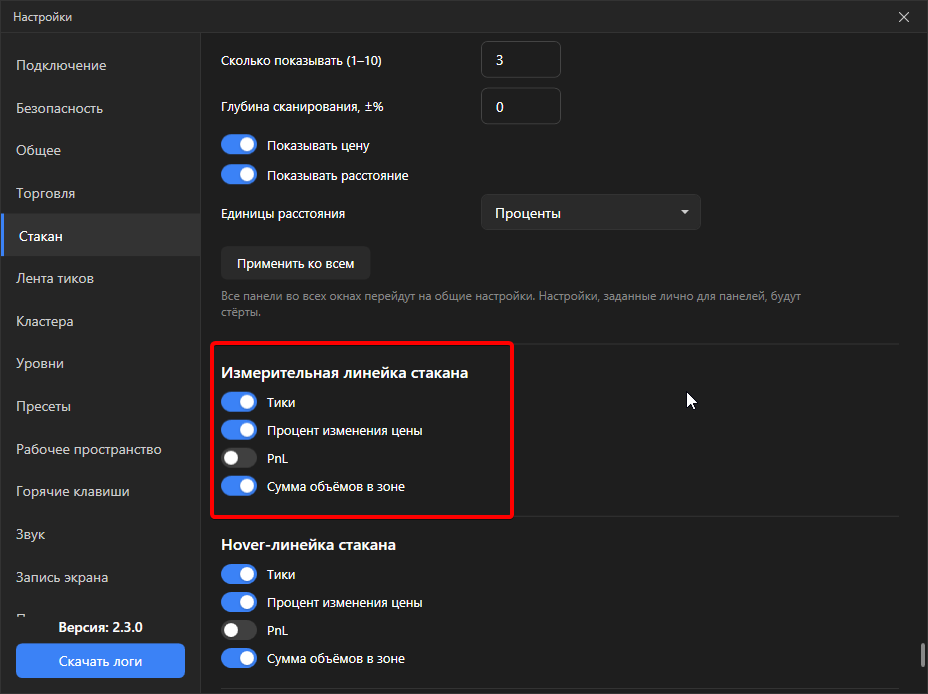
Task: Select the Стакан section in the sidebar
Action: 101,236
